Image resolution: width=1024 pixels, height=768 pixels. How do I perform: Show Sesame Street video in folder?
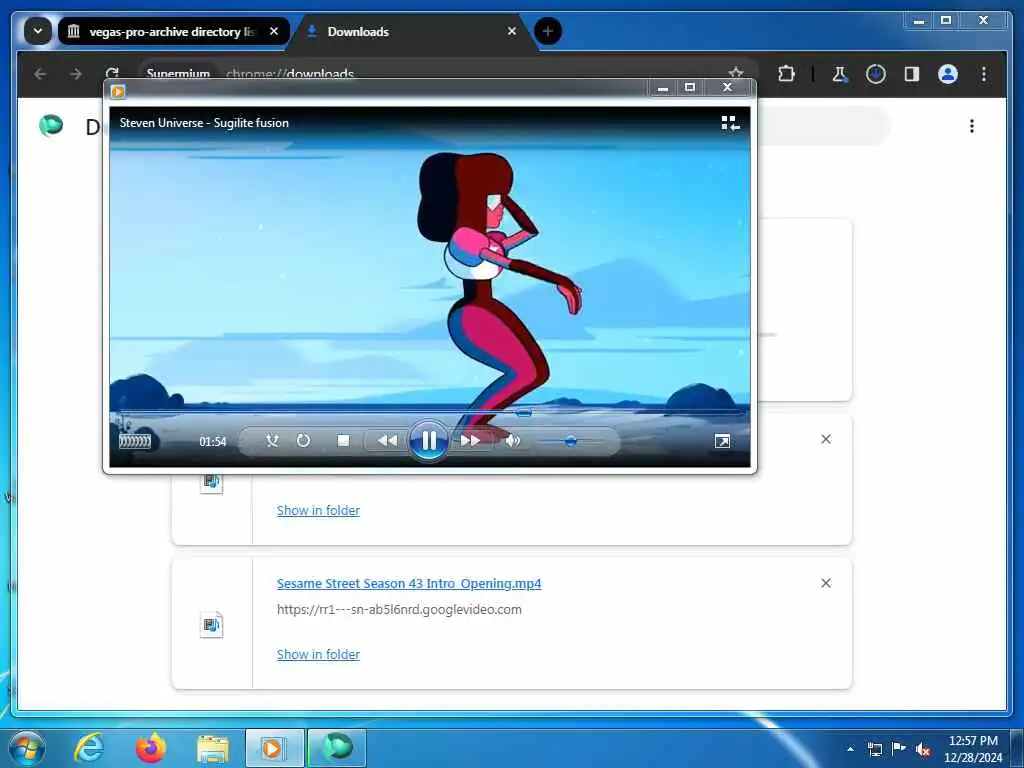[318, 654]
